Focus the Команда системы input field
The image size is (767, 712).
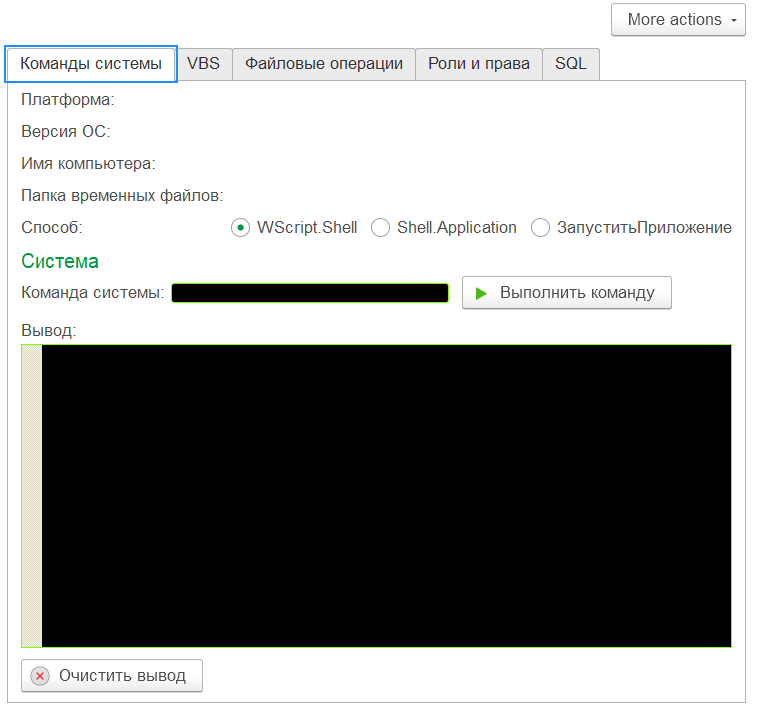pos(310,293)
